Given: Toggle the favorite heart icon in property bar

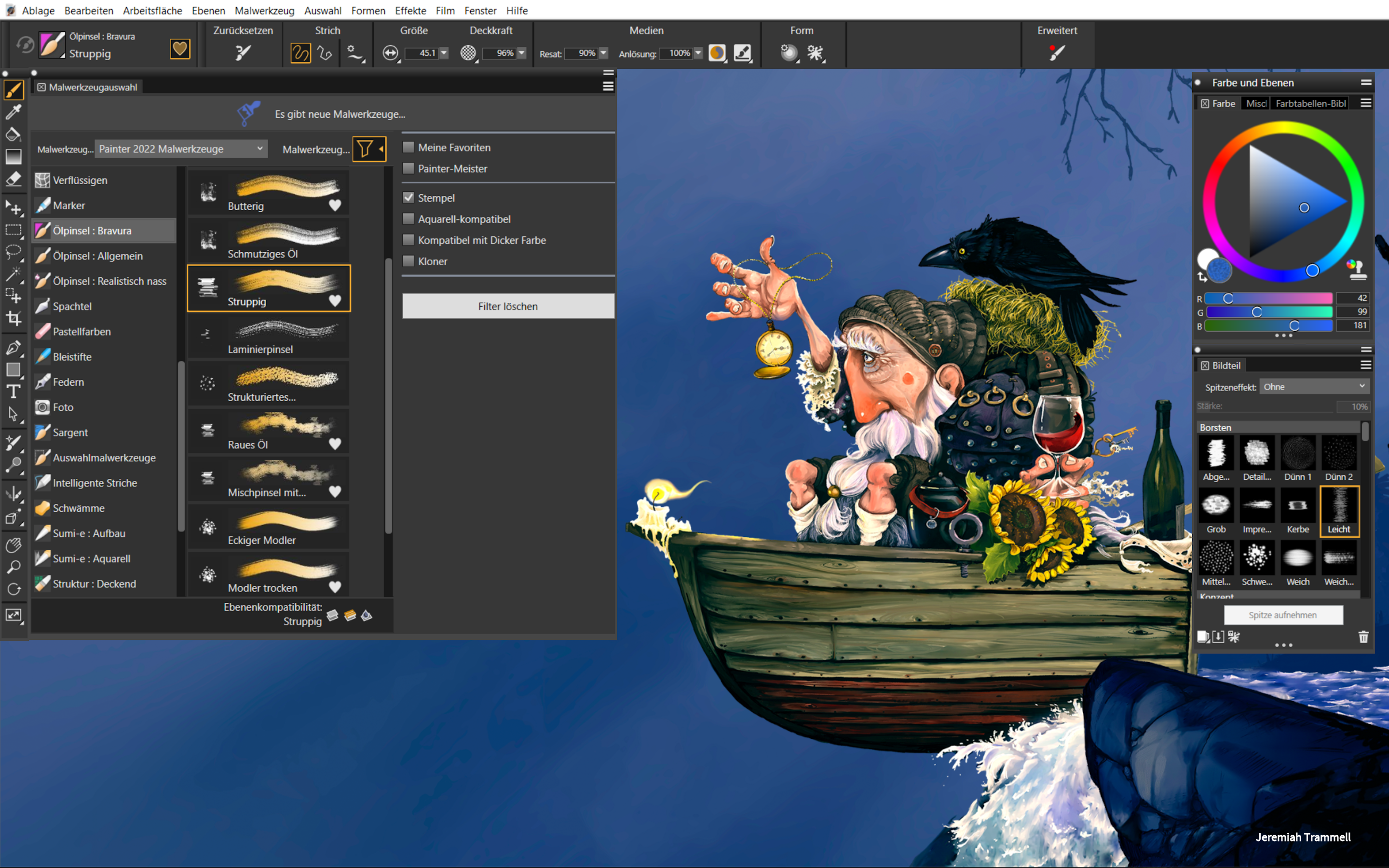Looking at the screenshot, I should [x=179, y=49].
